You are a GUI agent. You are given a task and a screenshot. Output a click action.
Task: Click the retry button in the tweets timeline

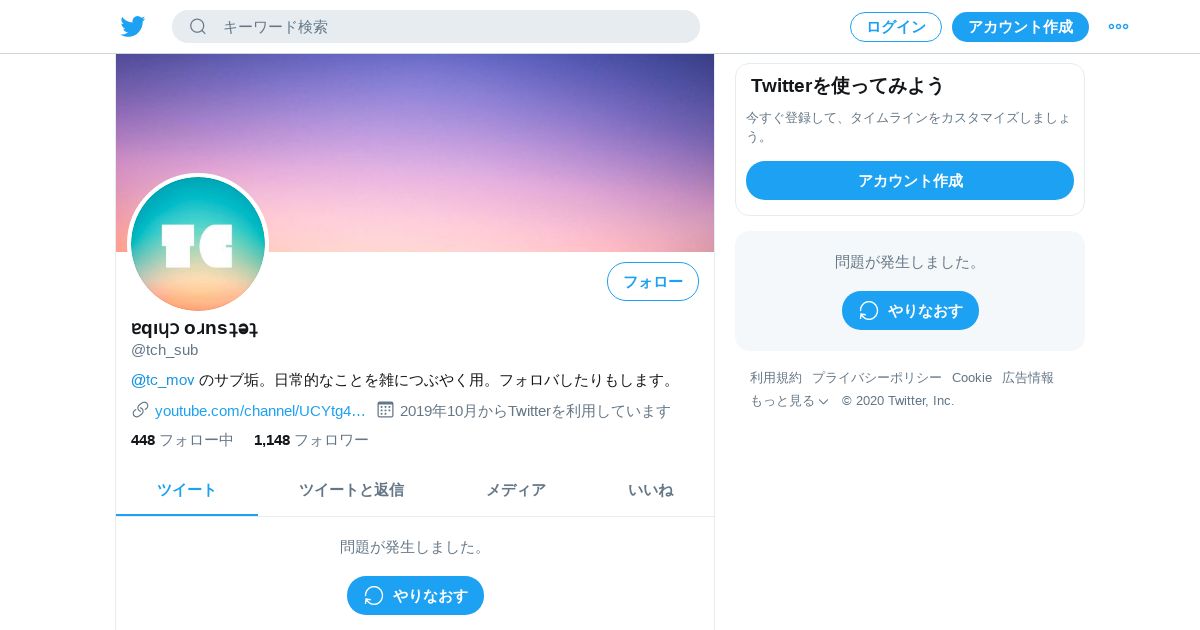point(415,596)
